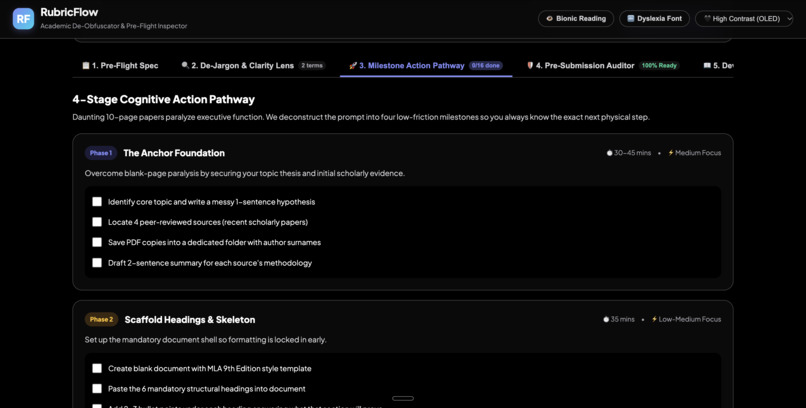The height and width of the screenshot is (408, 806).
Task: Click the rocket icon on Milestone Action Pathway tab
Action: (x=353, y=66)
